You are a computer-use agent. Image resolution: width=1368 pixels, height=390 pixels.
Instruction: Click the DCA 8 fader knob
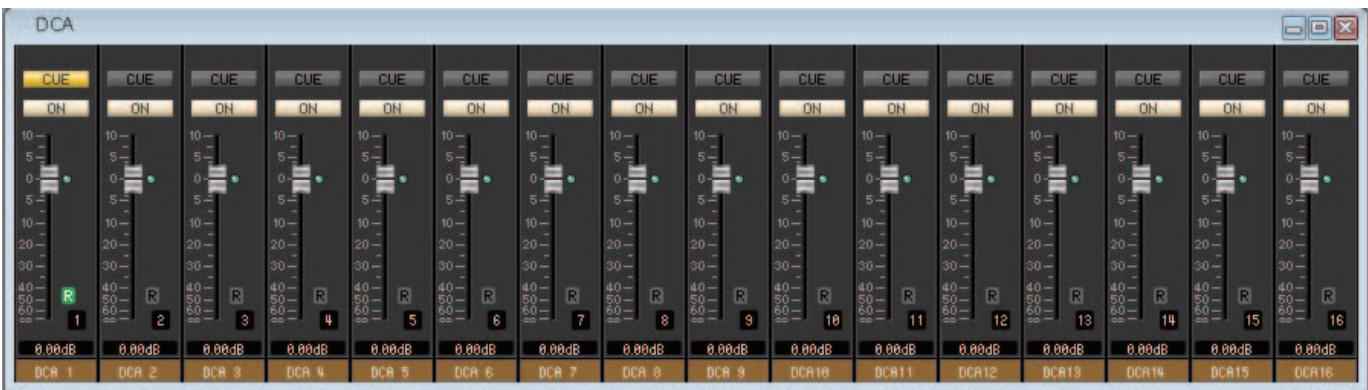click(x=638, y=179)
